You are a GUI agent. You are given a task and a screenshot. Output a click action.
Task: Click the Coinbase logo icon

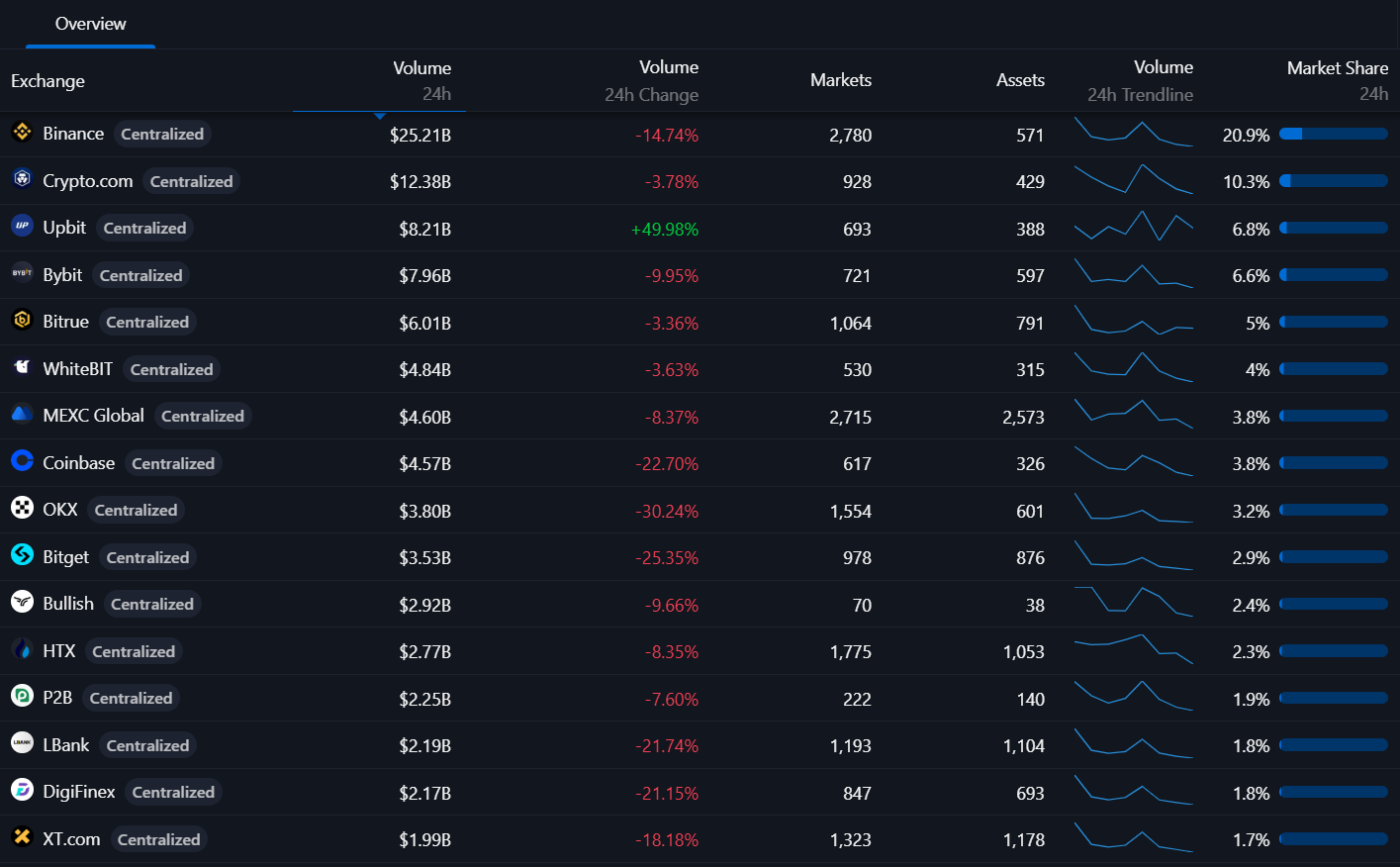[x=22, y=461]
